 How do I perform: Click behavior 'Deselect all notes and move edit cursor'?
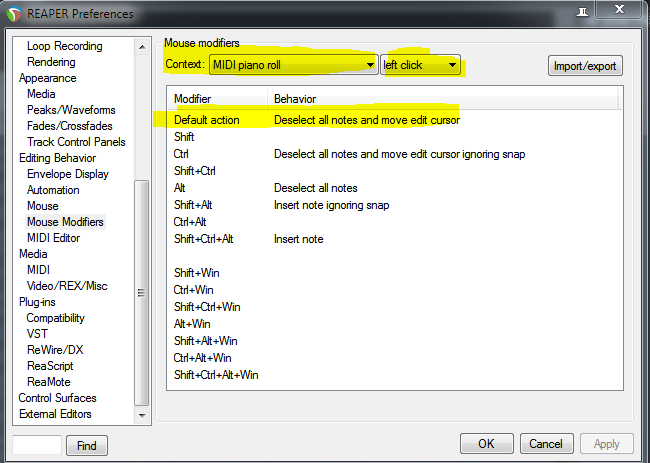click(x=367, y=120)
